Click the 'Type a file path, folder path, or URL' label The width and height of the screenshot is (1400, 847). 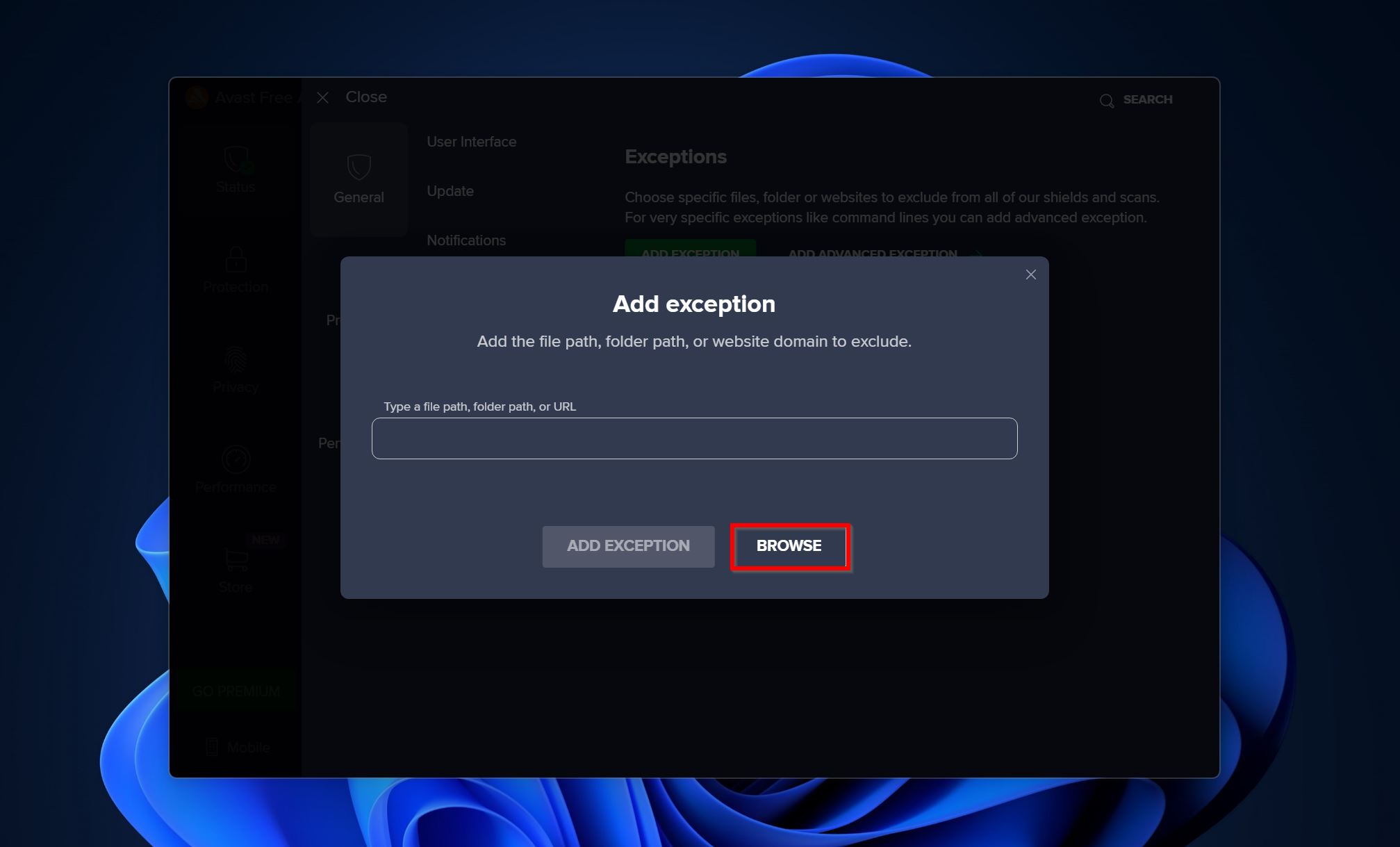tap(479, 406)
